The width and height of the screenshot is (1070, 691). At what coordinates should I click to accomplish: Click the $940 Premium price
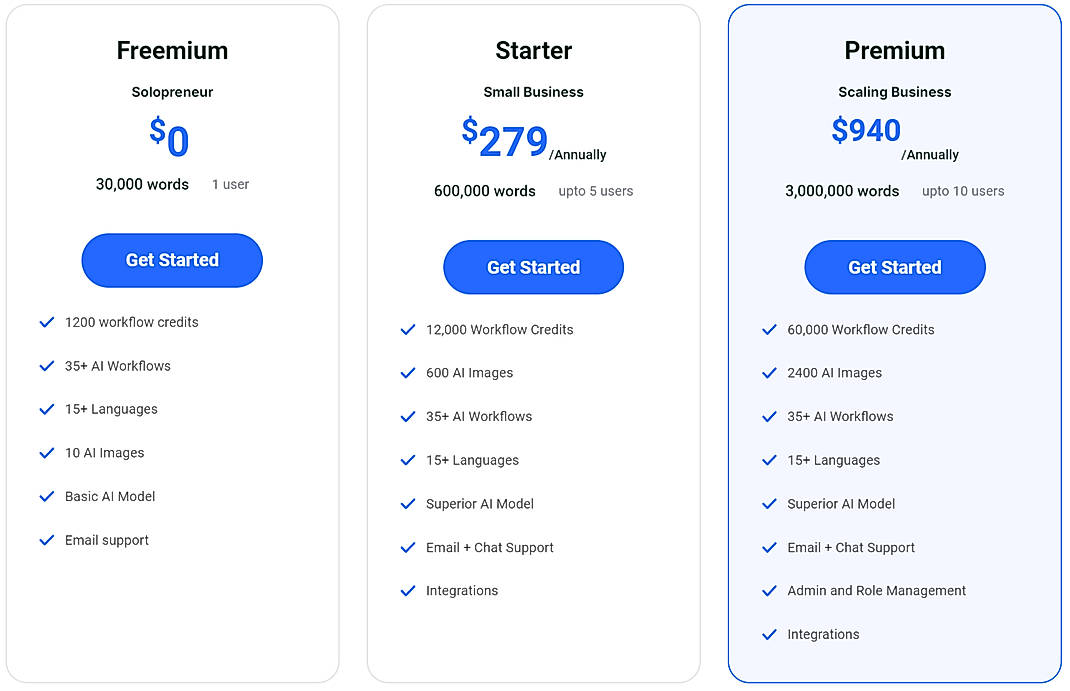866,130
